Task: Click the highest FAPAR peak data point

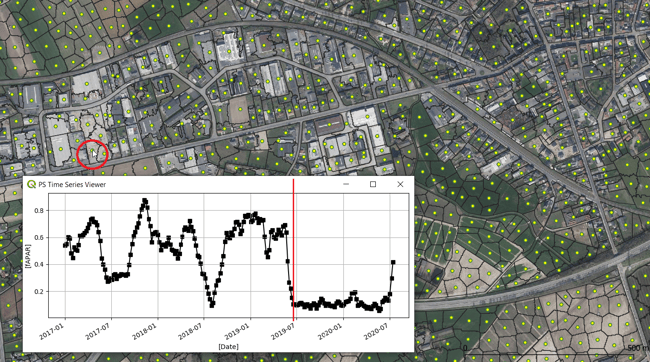Action: [x=145, y=201]
